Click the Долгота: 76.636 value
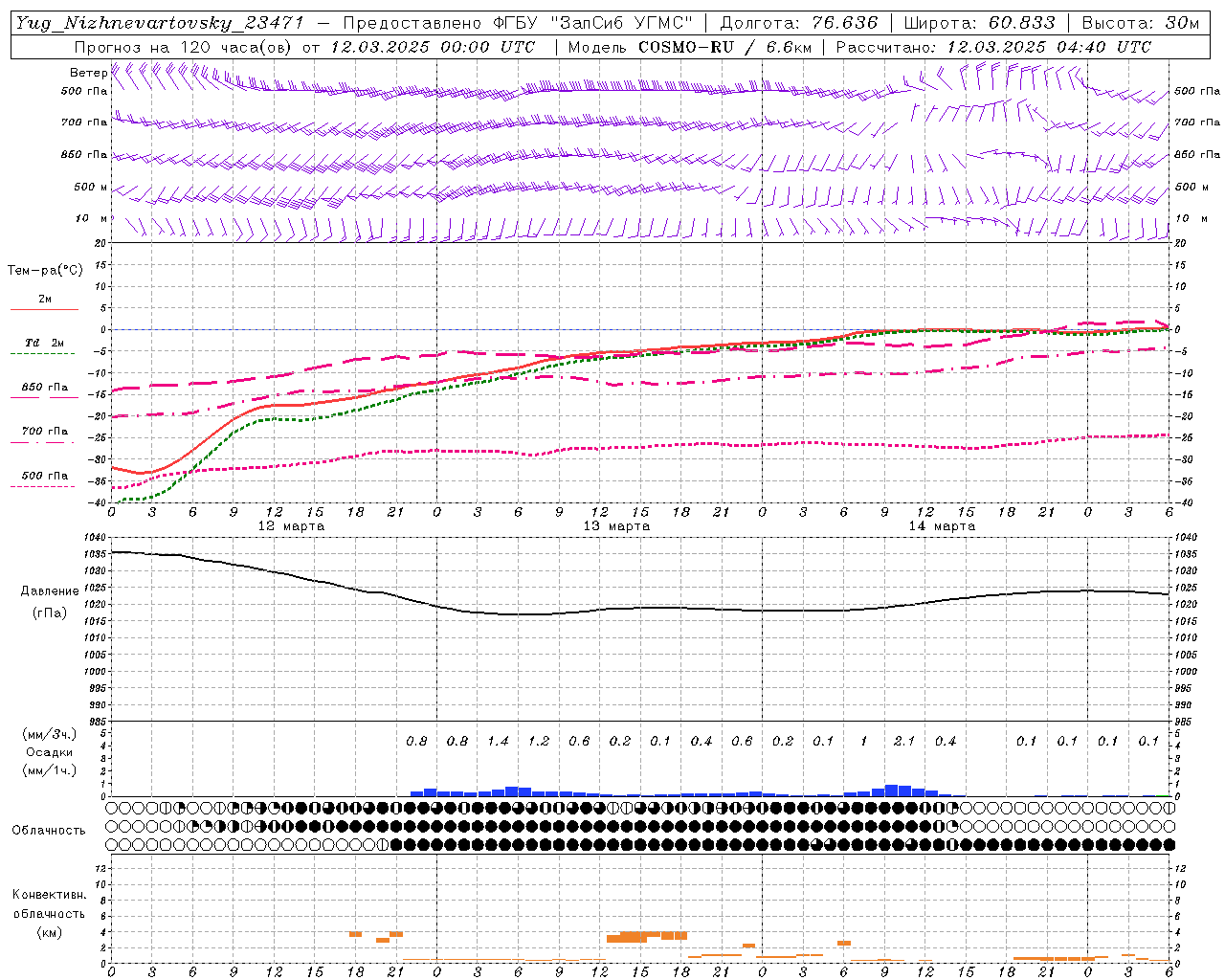 pos(799,23)
